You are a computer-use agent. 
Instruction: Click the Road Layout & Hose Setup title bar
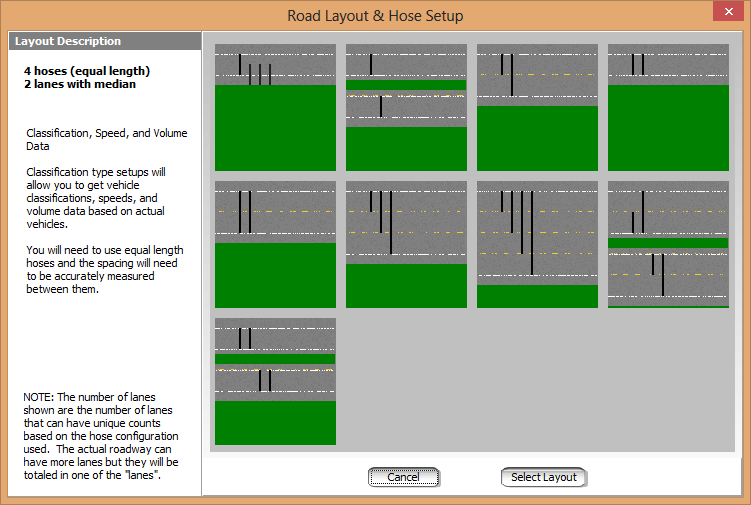pyautogui.click(x=375, y=16)
